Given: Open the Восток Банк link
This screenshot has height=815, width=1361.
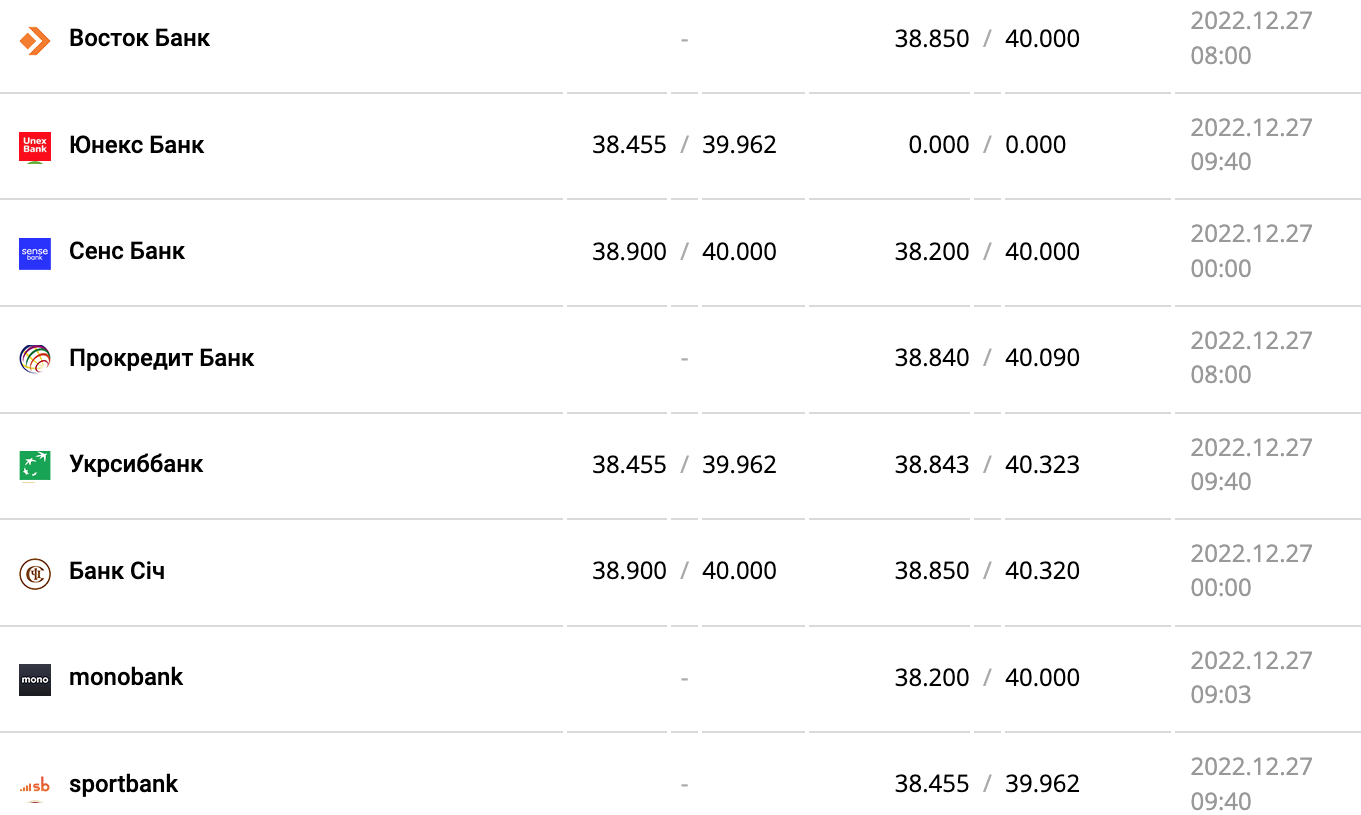Looking at the screenshot, I should coord(139,39).
